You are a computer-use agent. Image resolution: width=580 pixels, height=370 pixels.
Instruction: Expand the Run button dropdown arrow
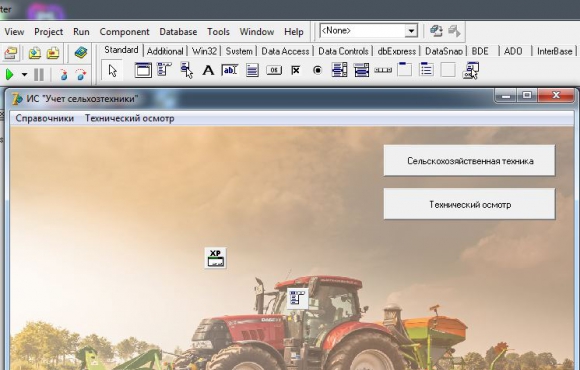(24, 75)
